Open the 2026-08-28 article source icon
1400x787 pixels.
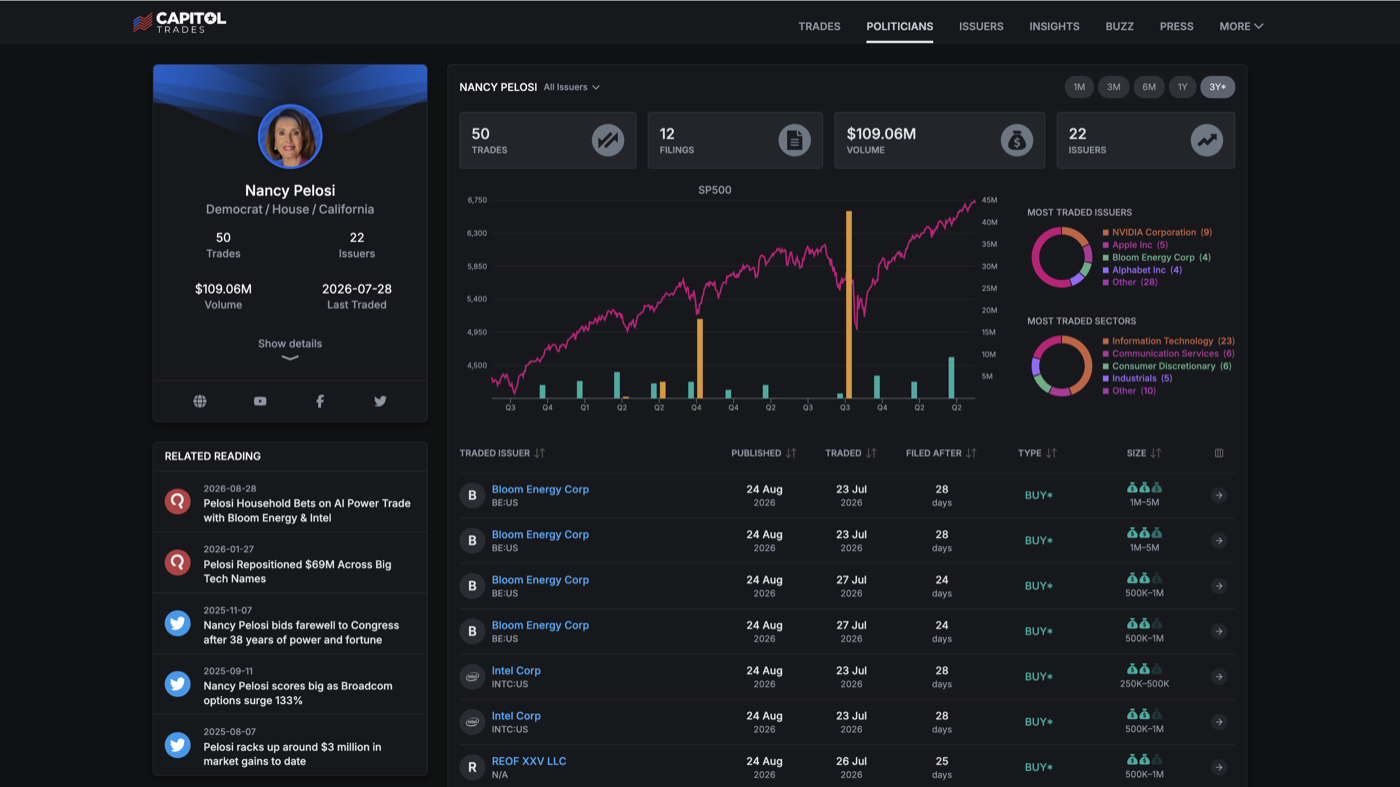(178, 502)
